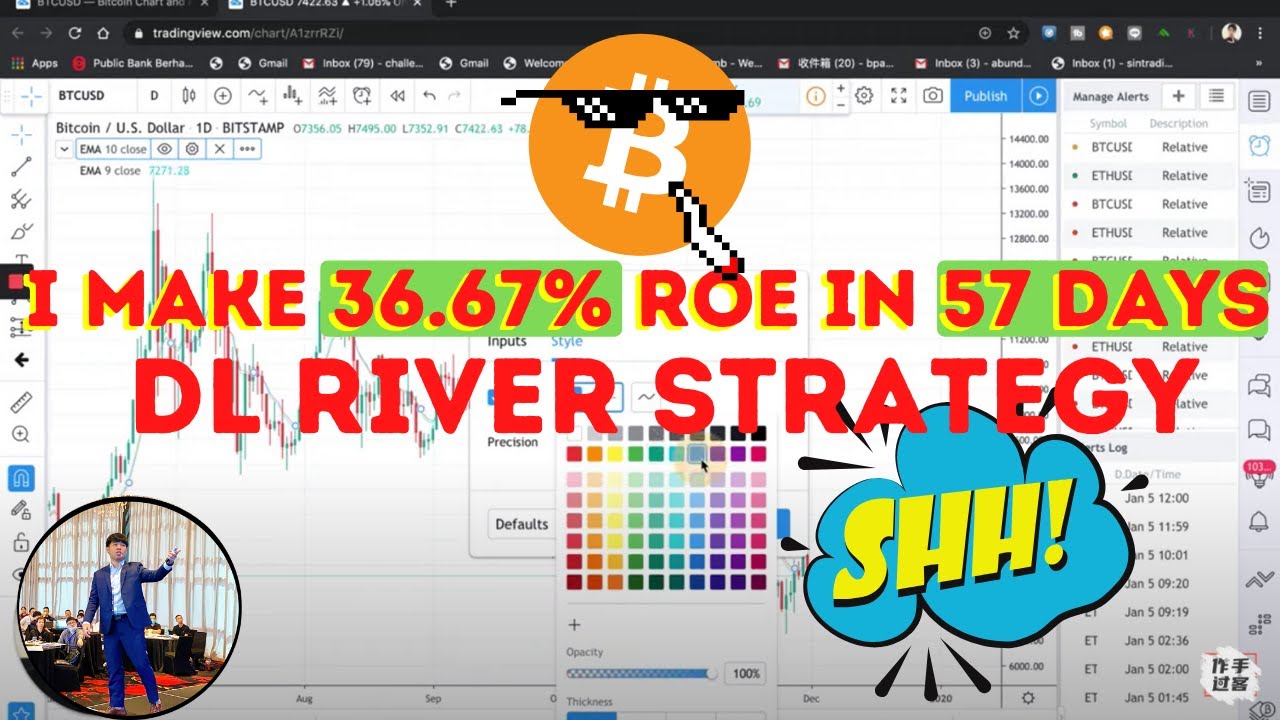This screenshot has height=720, width=1280.
Task: Start Bar Replay with the rewind icon
Action: (x=397, y=96)
